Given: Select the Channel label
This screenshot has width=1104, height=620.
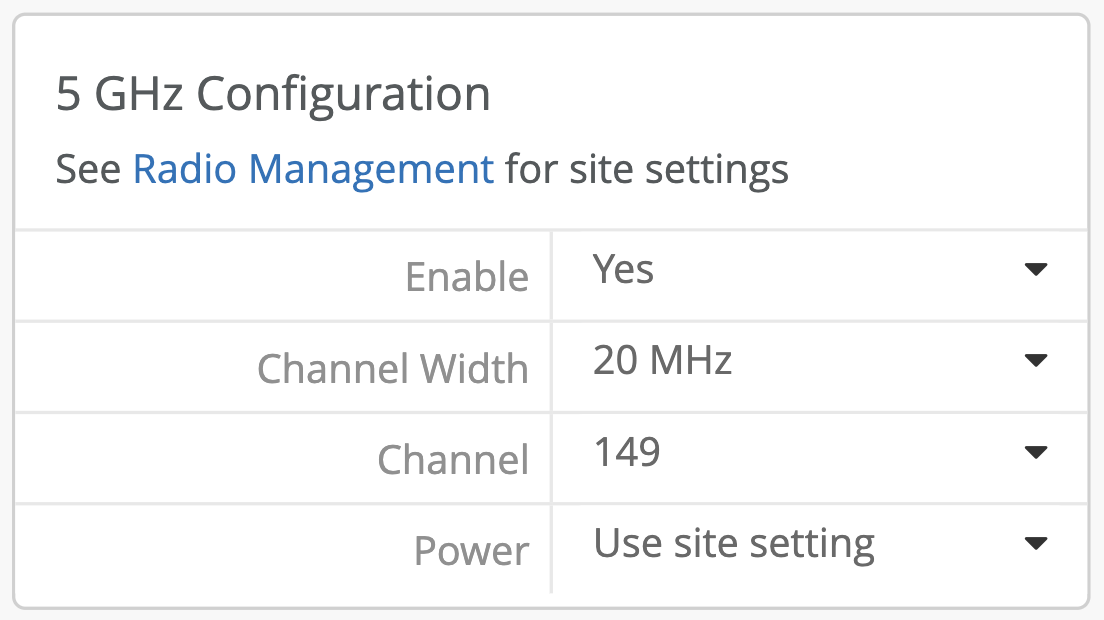Looking at the screenshot, I should (x=452, y=460).
